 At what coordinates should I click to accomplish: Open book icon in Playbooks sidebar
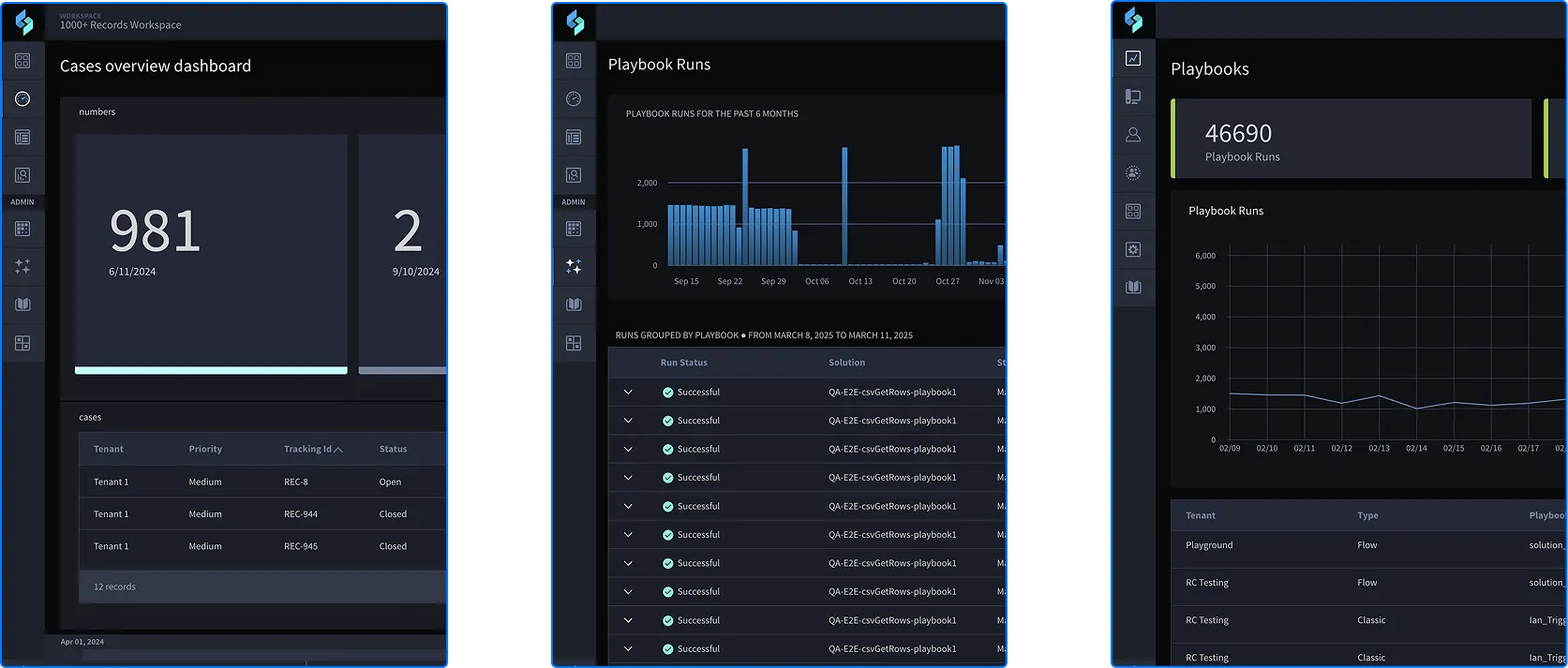click(1133, 287)
